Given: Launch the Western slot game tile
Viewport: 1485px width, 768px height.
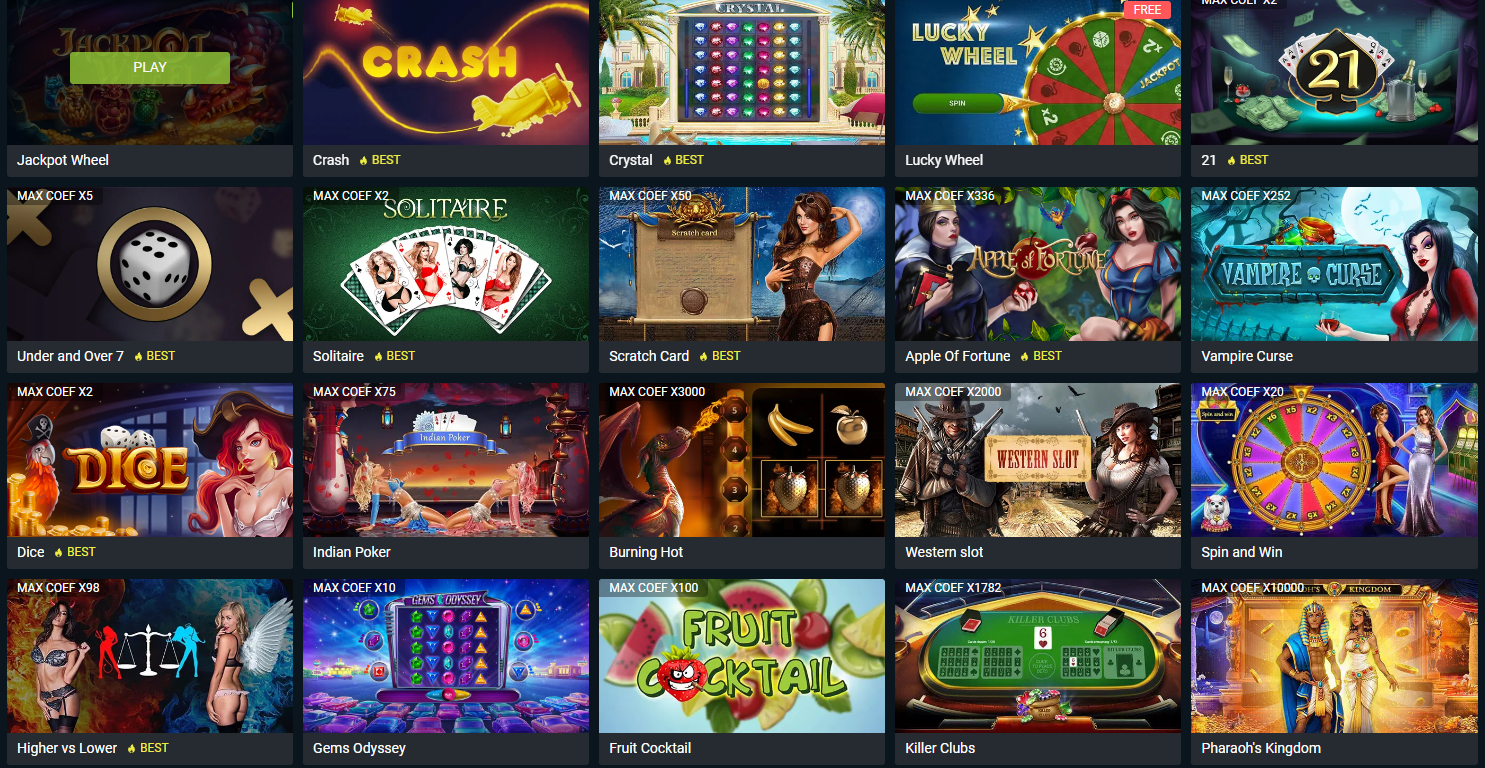Looking at the screenshot, I should (x=1038, y=460).
